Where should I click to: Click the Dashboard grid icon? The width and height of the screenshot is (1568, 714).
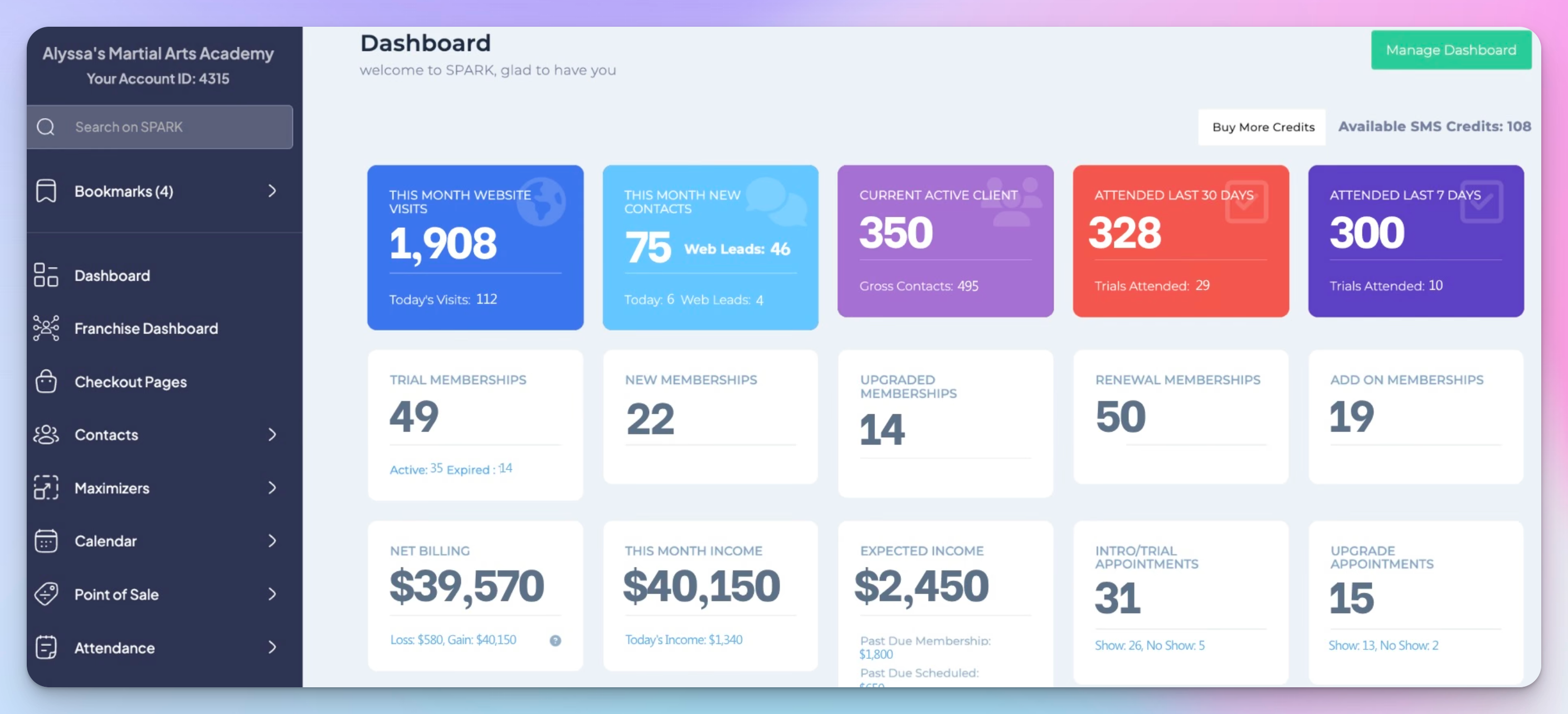click(x=46, y=276)
